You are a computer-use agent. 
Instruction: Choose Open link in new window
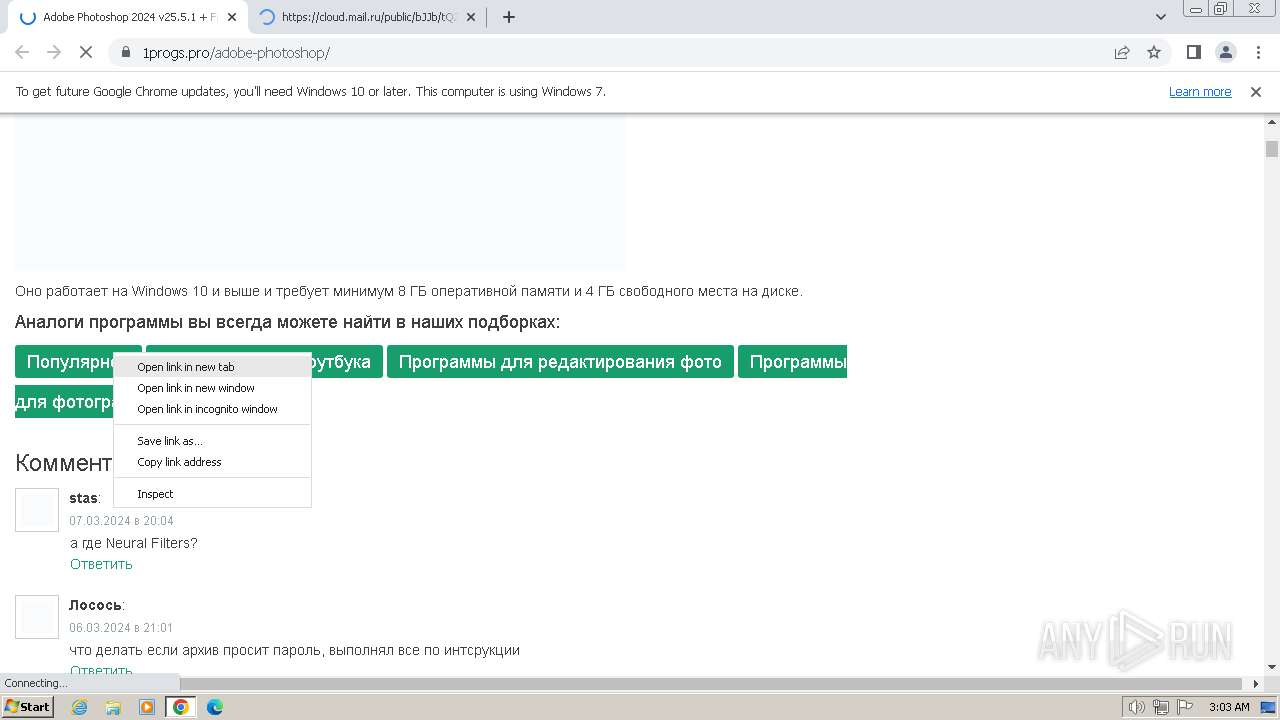(x=212, y=388)
